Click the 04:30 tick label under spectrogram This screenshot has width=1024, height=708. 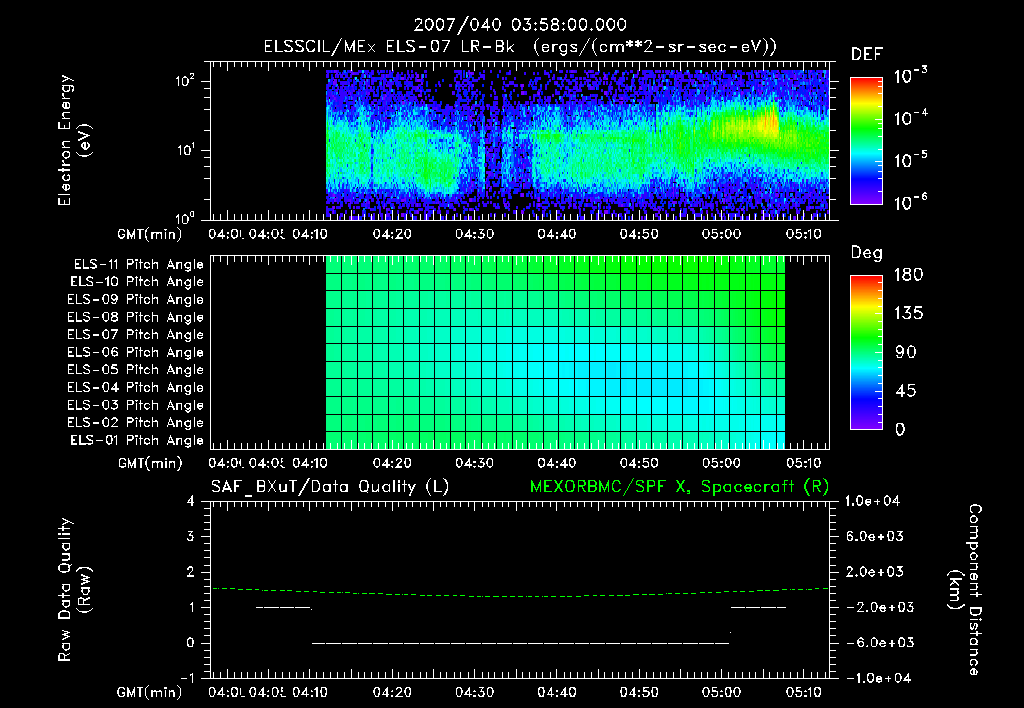[x=474, y=234]
